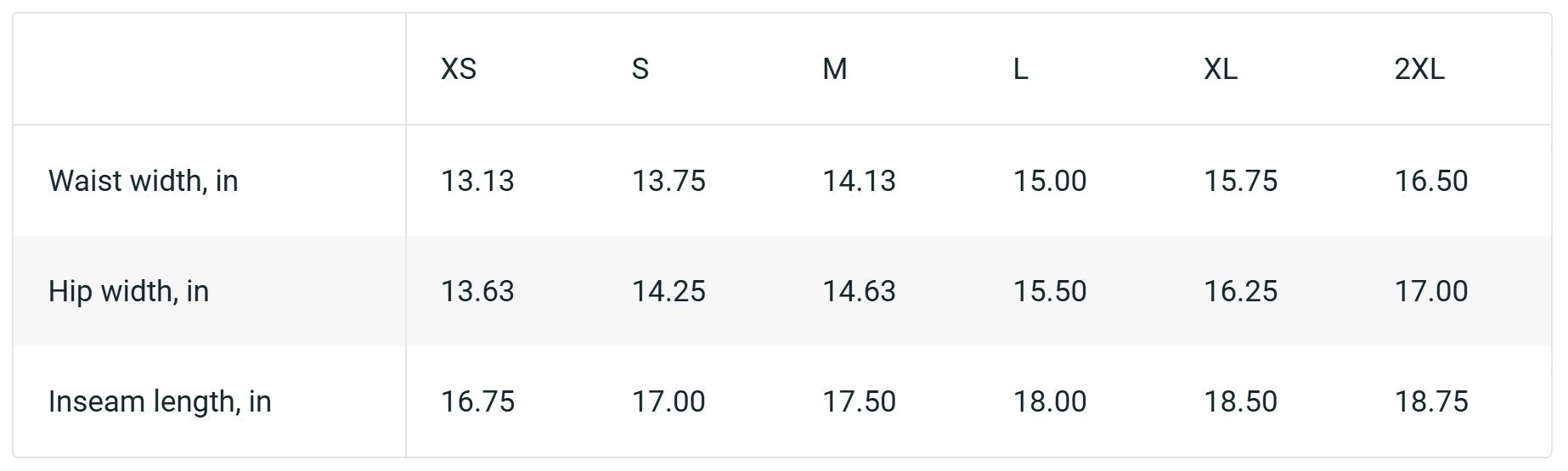Click the S size column header
The height and width of the screenshot is (471, 1568).
640,69
